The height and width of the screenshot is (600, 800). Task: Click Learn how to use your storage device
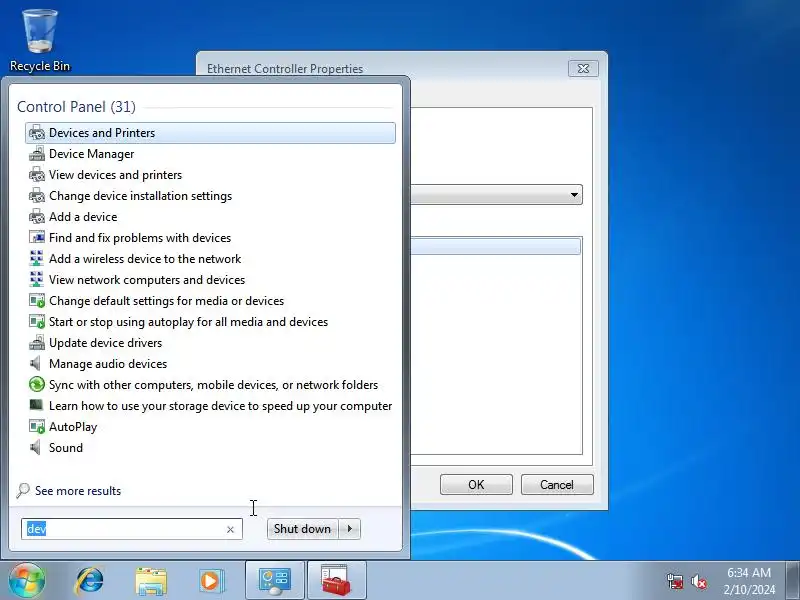click(220, 406)
